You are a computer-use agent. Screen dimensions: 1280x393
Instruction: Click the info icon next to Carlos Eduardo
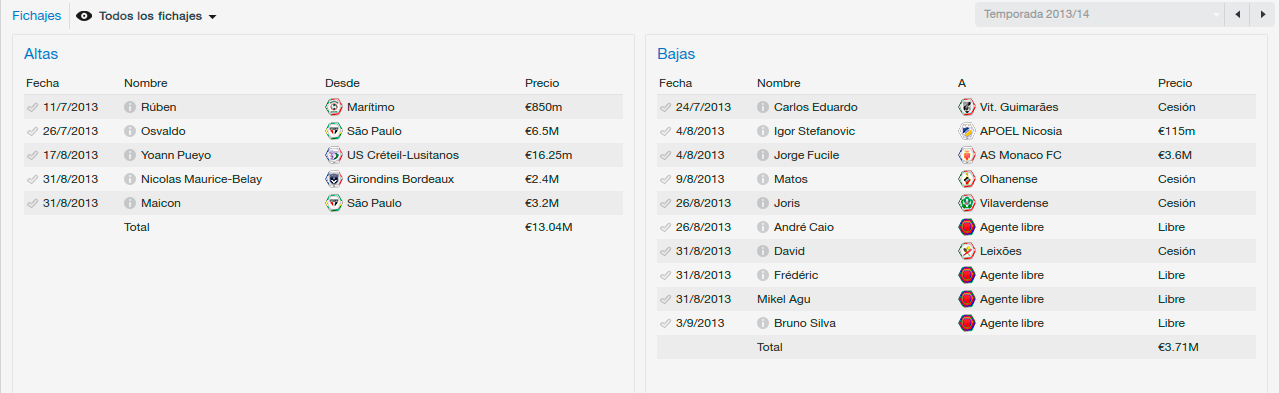[x=763, y=107]
